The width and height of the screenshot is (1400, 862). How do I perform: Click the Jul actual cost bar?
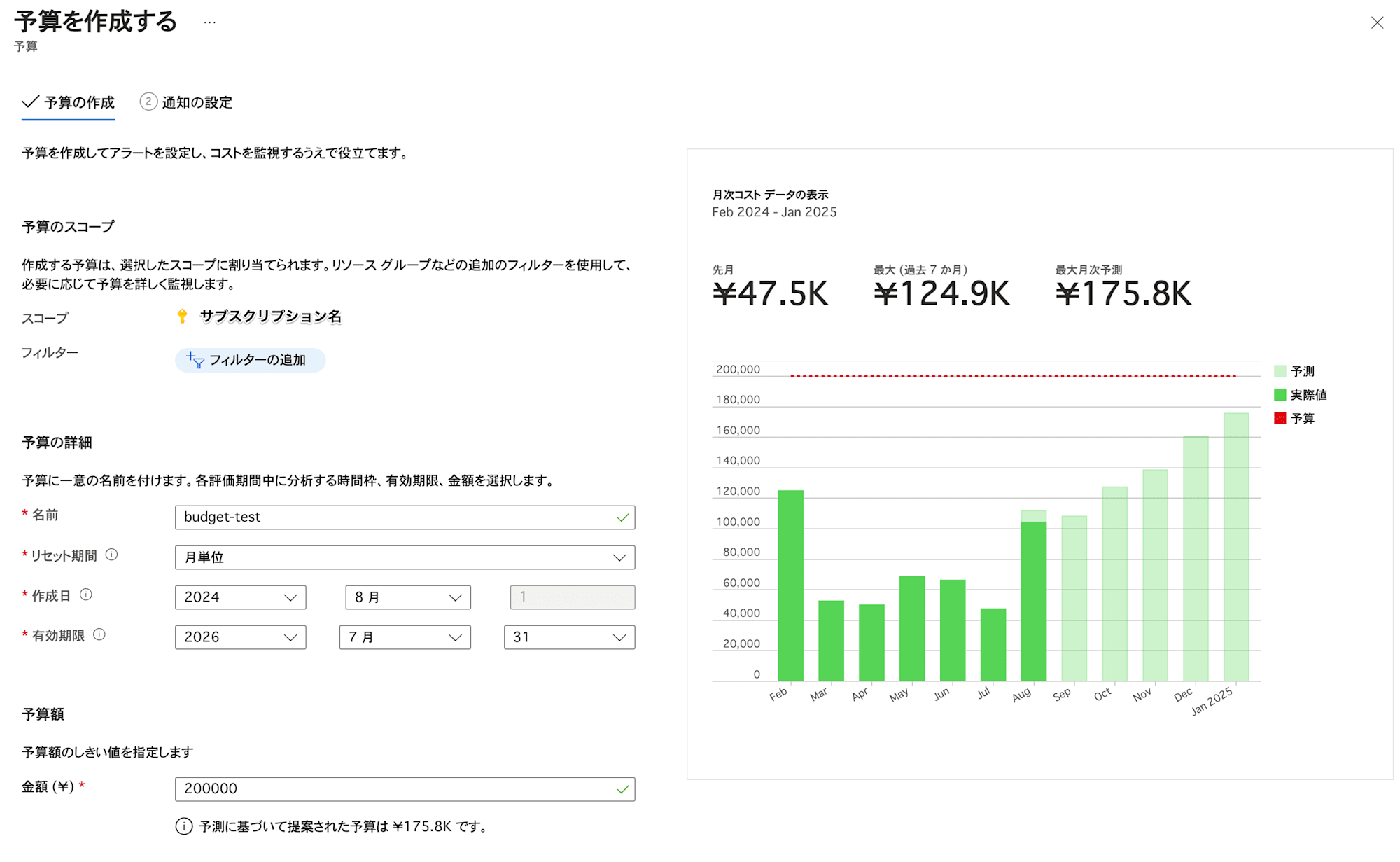pyautogui.click(x=993, y=645)
